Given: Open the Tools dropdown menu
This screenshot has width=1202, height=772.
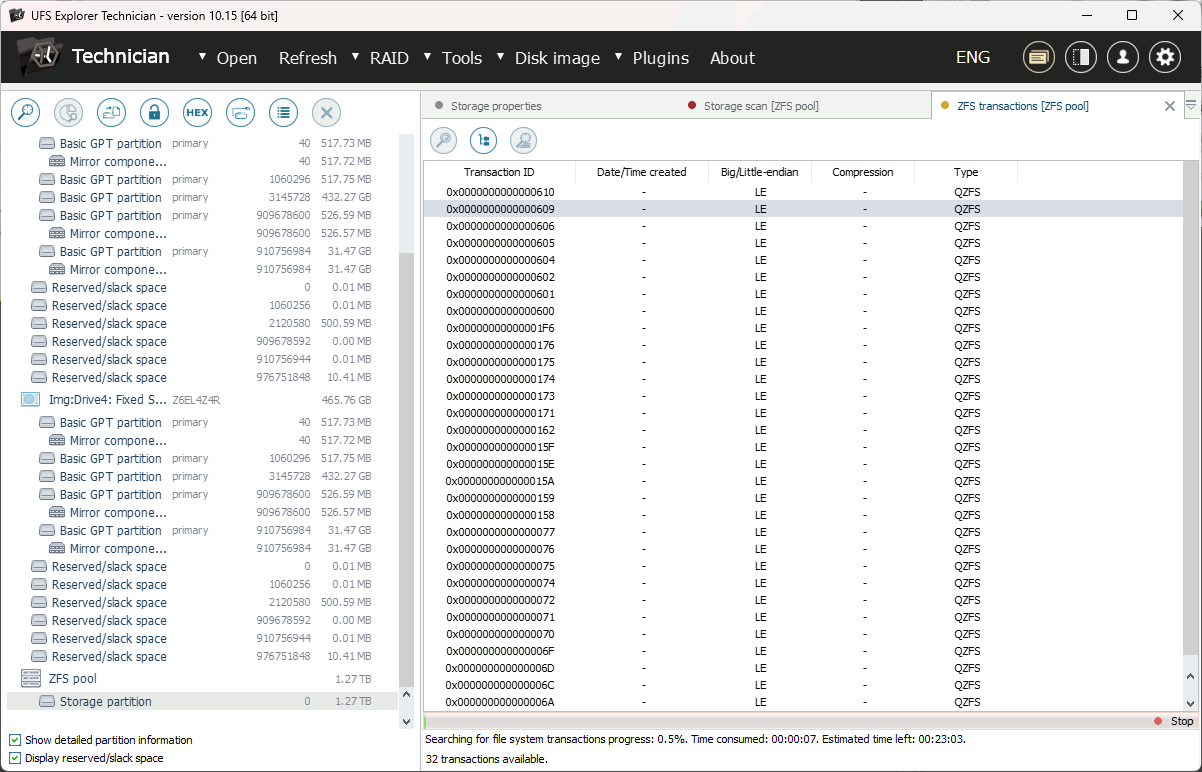Looking at the screenshot, I should [461, 58].
